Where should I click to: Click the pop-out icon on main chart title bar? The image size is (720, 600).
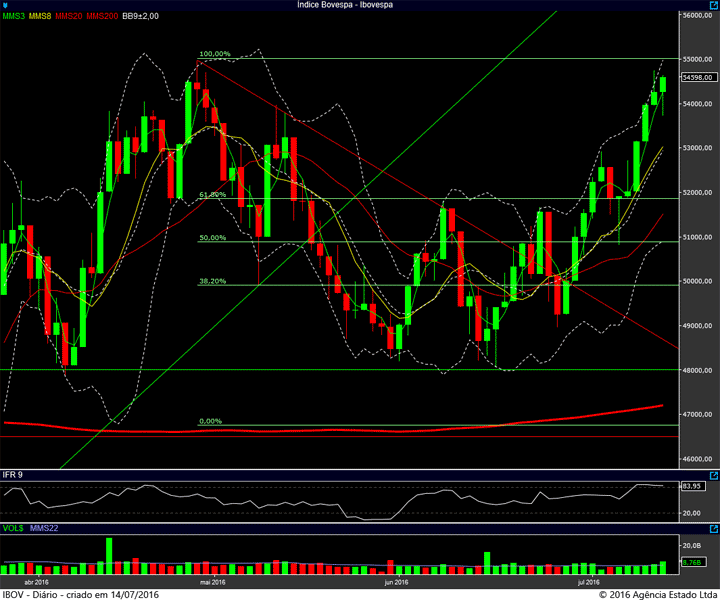(x=714, y=5)
